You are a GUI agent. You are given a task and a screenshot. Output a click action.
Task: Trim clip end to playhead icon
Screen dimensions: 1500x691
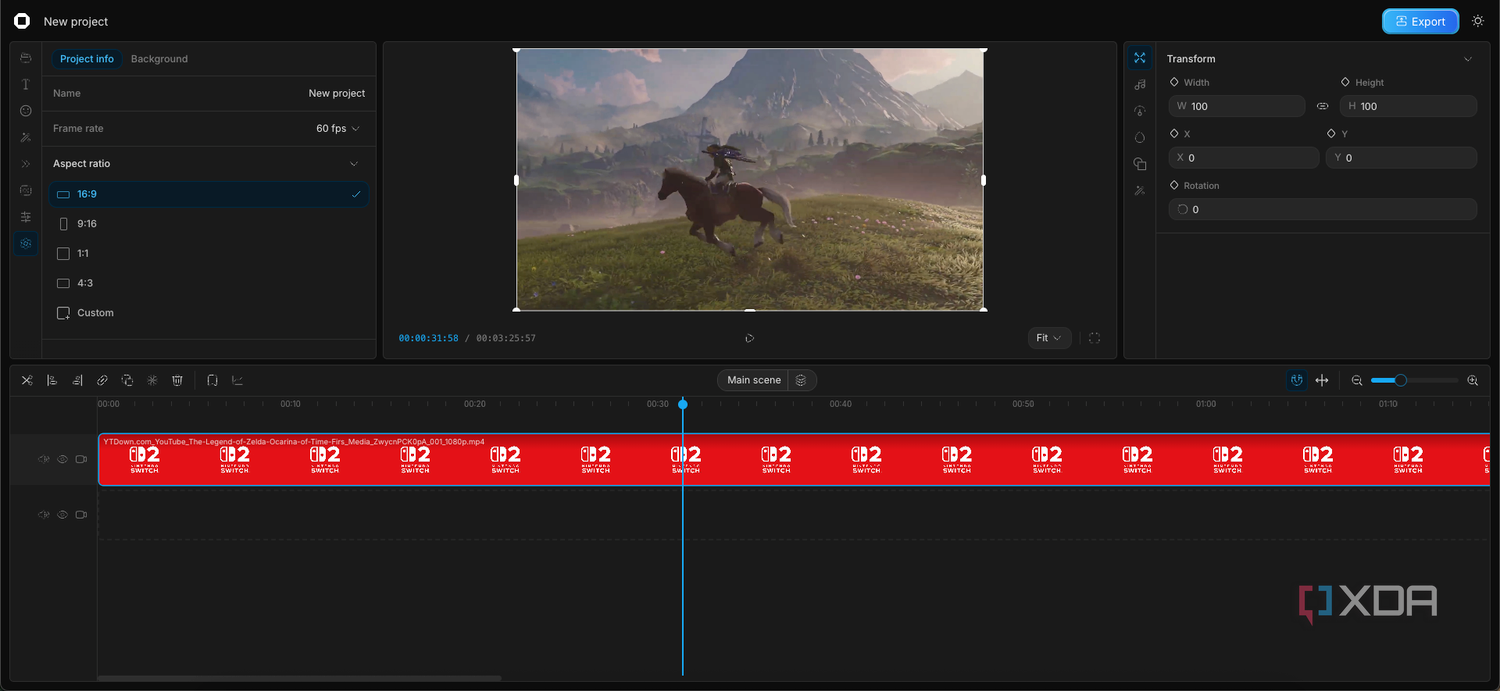click(77, 380)
